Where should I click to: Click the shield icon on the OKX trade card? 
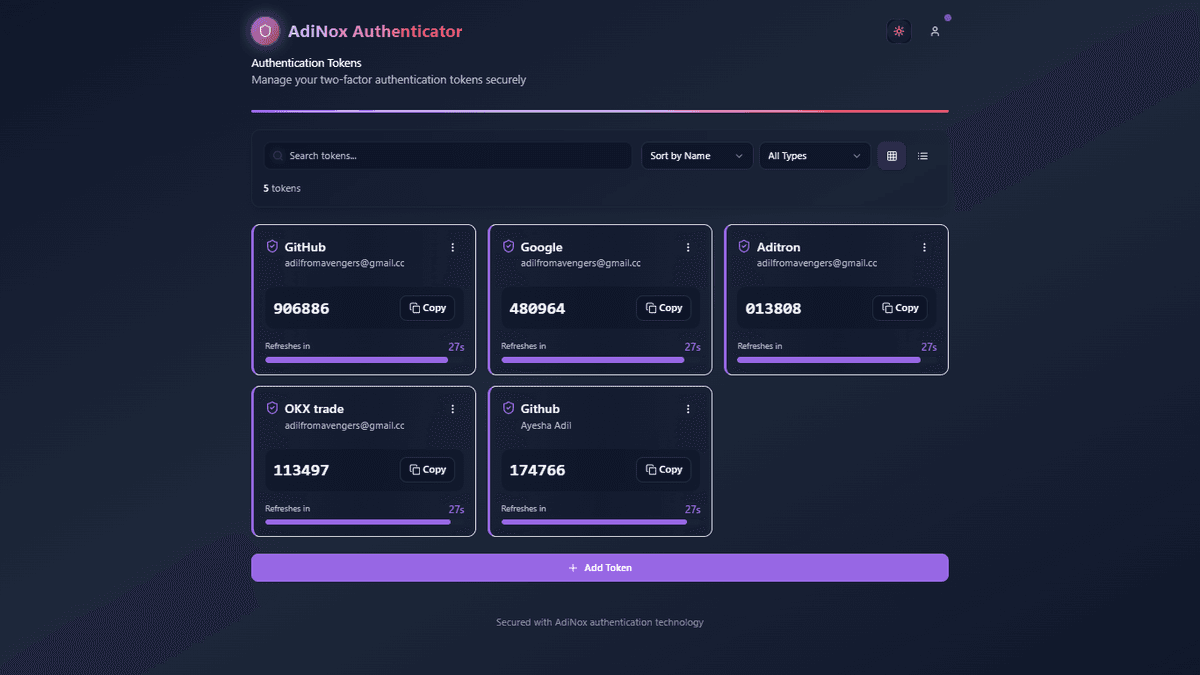point(272,407)
